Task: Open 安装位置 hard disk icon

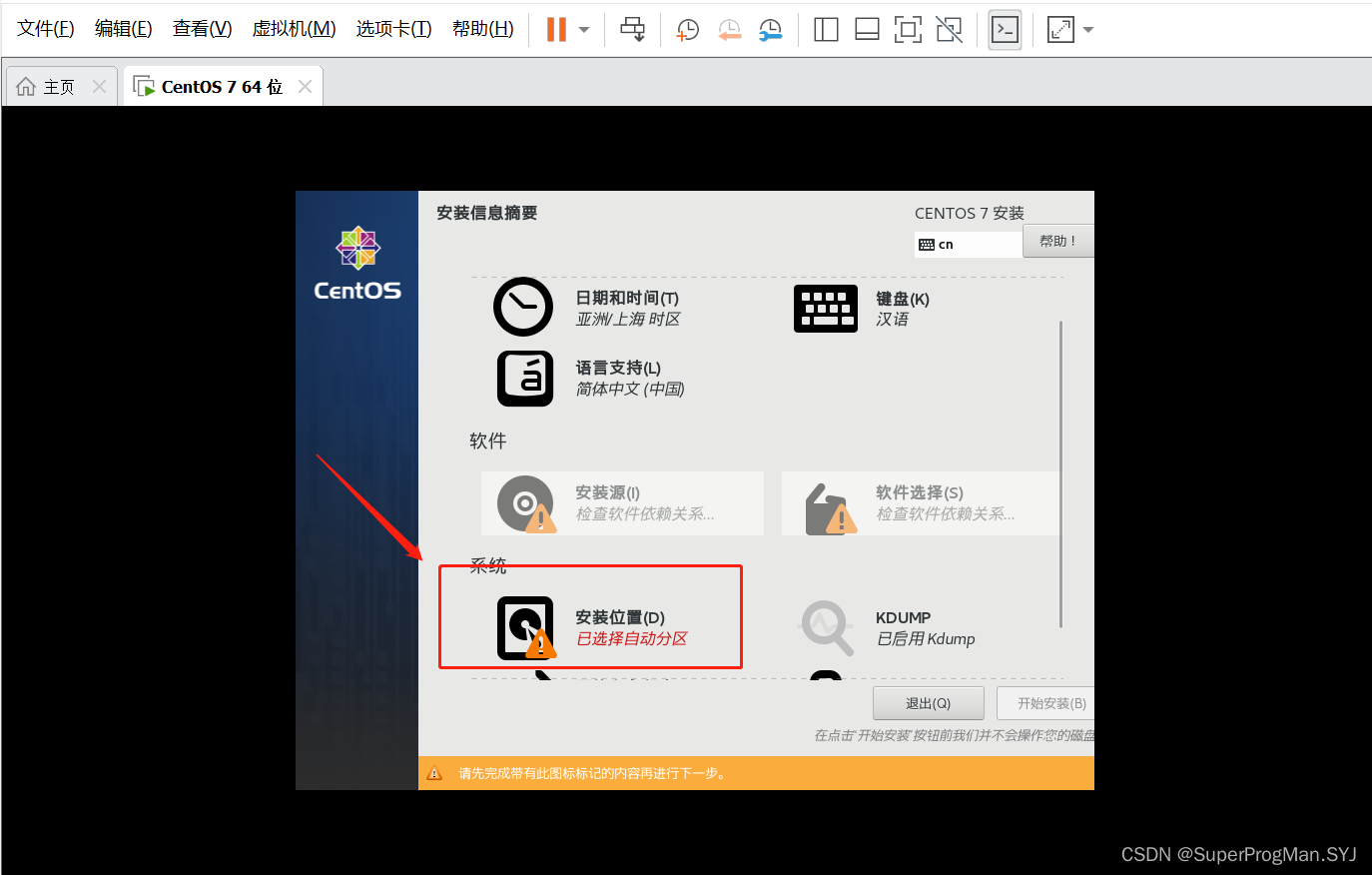Action: click(526, 628)
